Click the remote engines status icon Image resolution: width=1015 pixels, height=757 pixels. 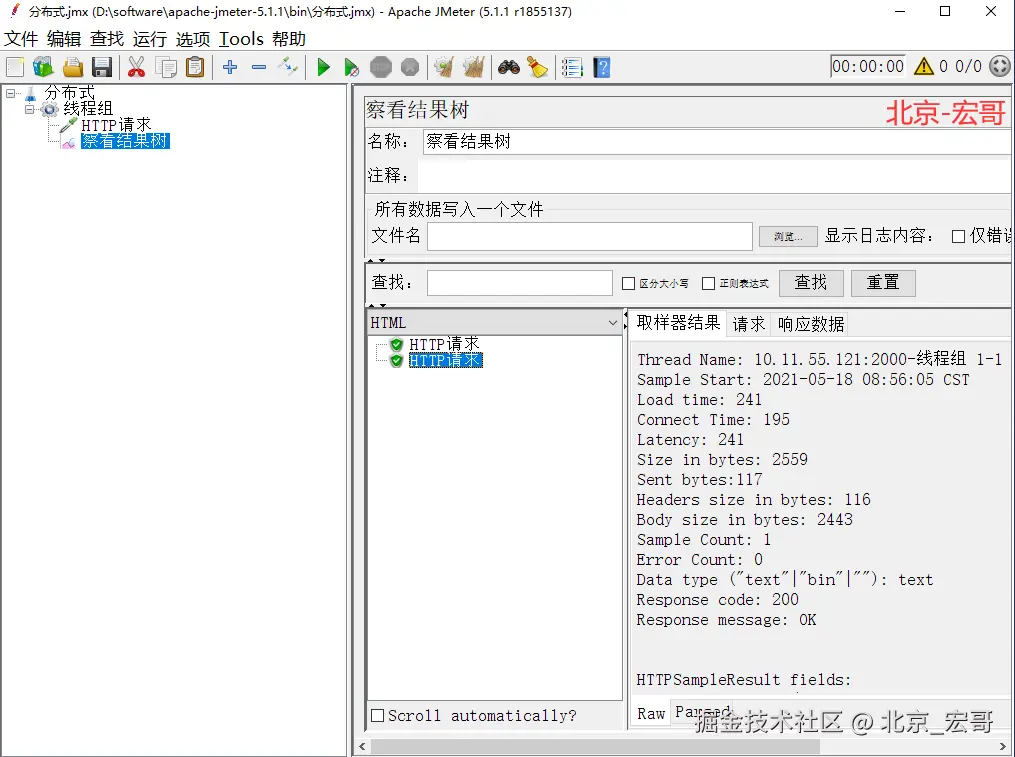[1000, 66]
